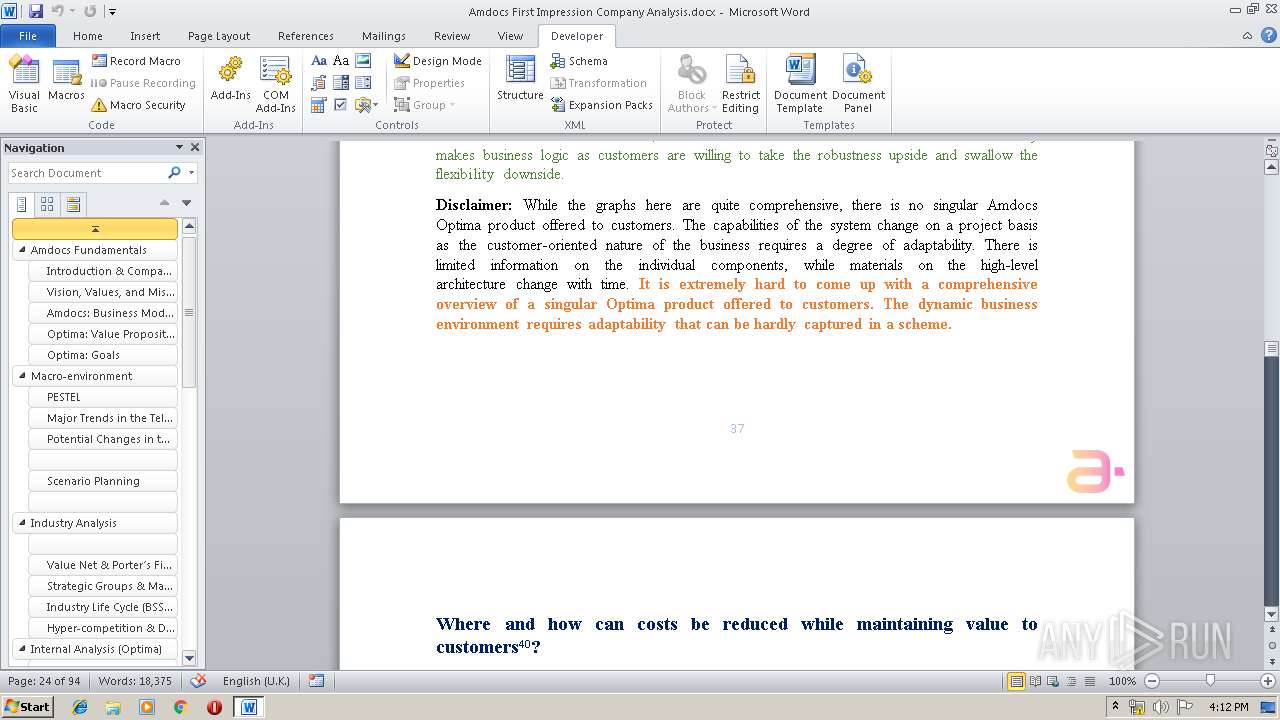Open the Legacy Tools dropdown
1280x720 pixels.
point(365,105)
